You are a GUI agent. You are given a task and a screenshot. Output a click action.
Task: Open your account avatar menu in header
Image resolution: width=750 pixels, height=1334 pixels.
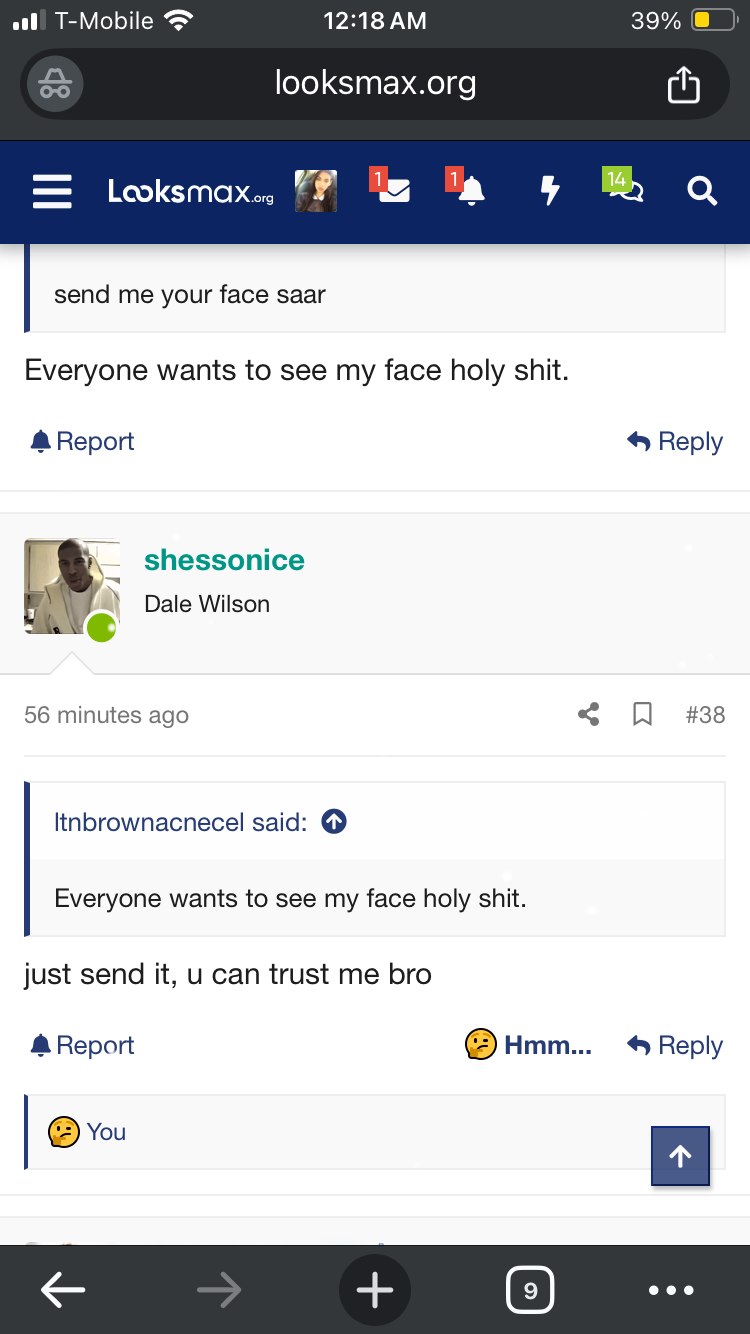coord(316,191)
